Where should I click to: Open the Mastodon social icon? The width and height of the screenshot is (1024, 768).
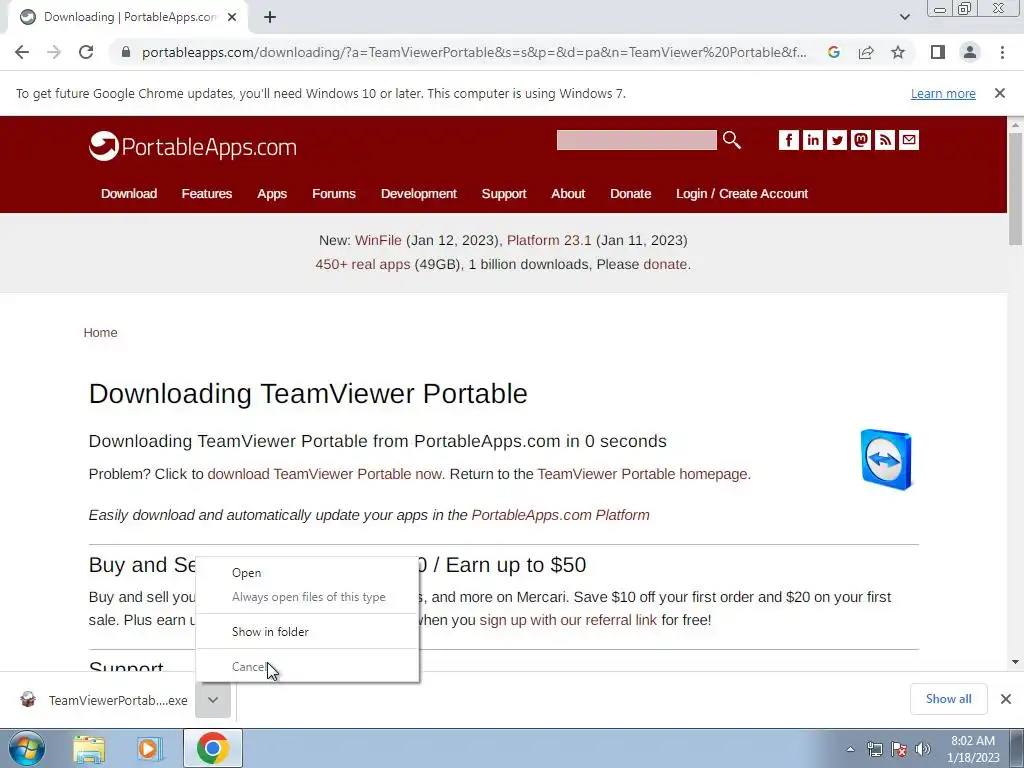pos(861,140)
